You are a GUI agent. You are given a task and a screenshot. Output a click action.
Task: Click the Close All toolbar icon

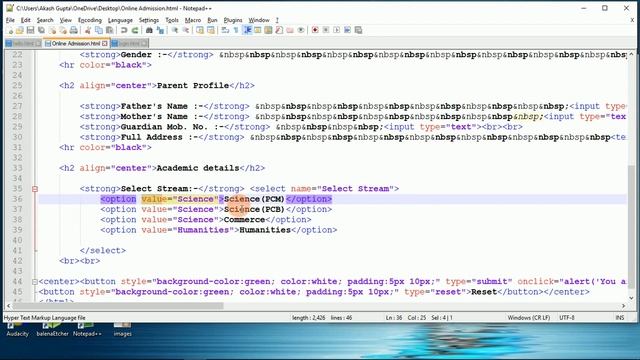click(x=63, y=30)
